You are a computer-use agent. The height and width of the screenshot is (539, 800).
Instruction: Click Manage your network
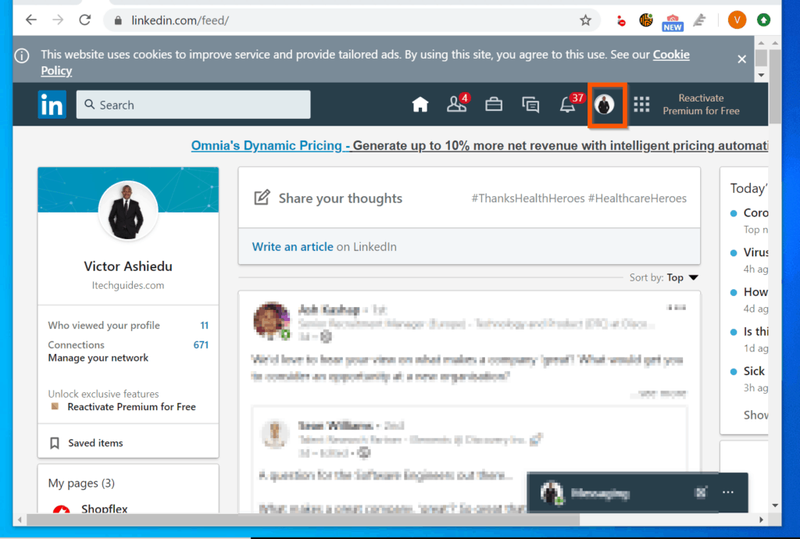pyautogui.click(x=98, y=358)
